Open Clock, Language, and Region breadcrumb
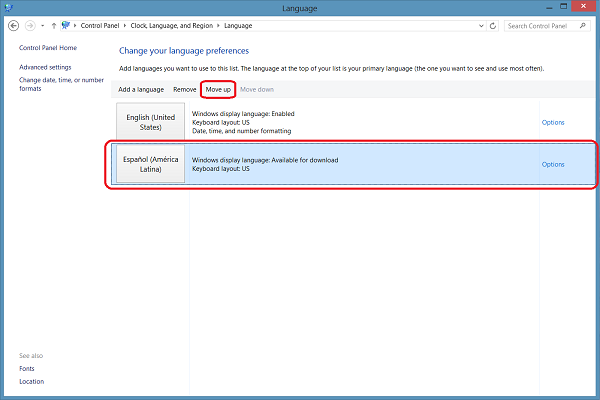 [x=171, y=26]
